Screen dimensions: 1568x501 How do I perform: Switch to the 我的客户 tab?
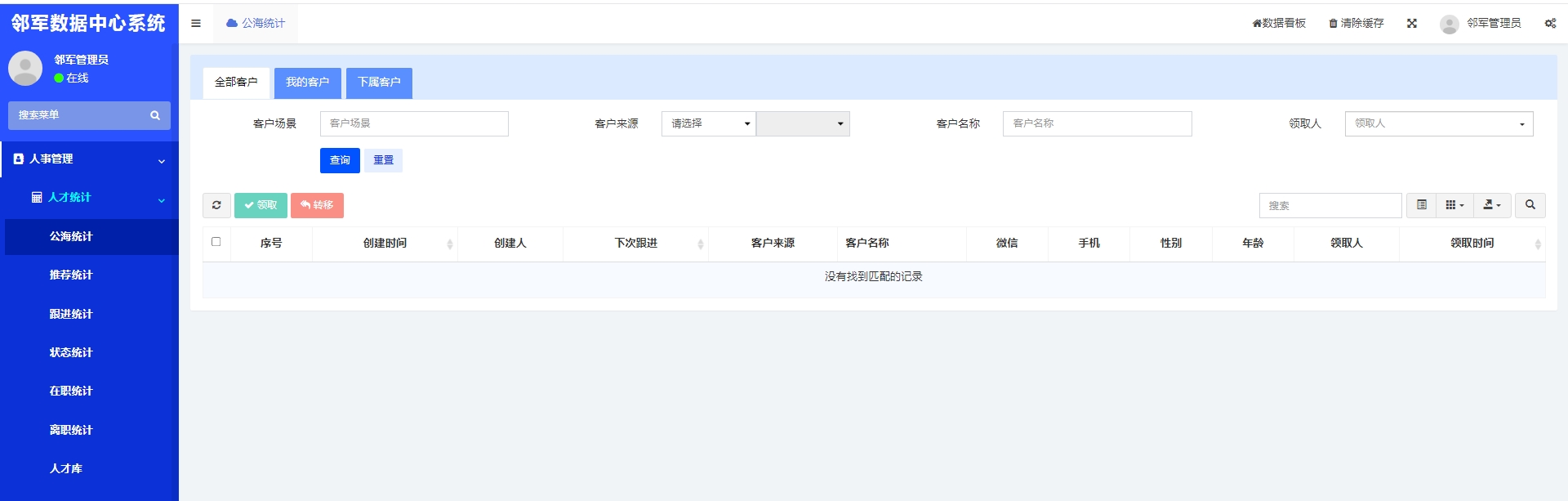[x=307, y=83]
